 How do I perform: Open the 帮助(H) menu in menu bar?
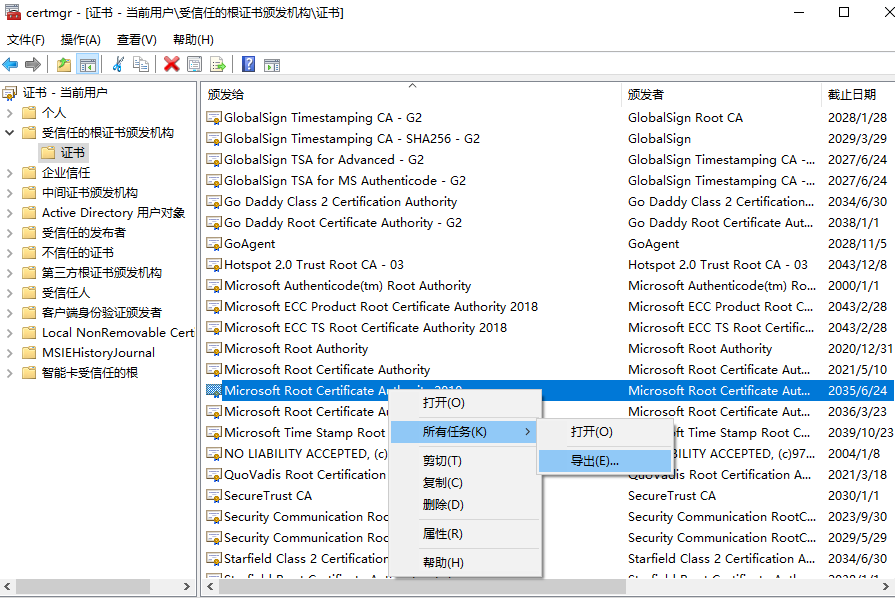193,40
